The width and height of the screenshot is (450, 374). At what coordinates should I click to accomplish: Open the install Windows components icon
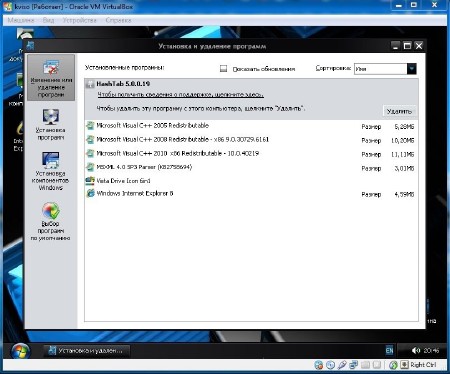(51, 160)
